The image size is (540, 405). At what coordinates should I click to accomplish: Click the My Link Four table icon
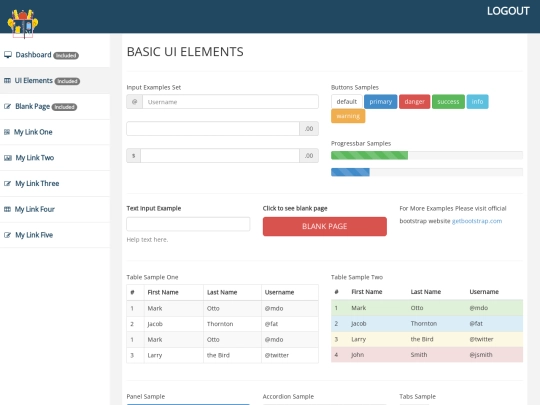[7, 209]
